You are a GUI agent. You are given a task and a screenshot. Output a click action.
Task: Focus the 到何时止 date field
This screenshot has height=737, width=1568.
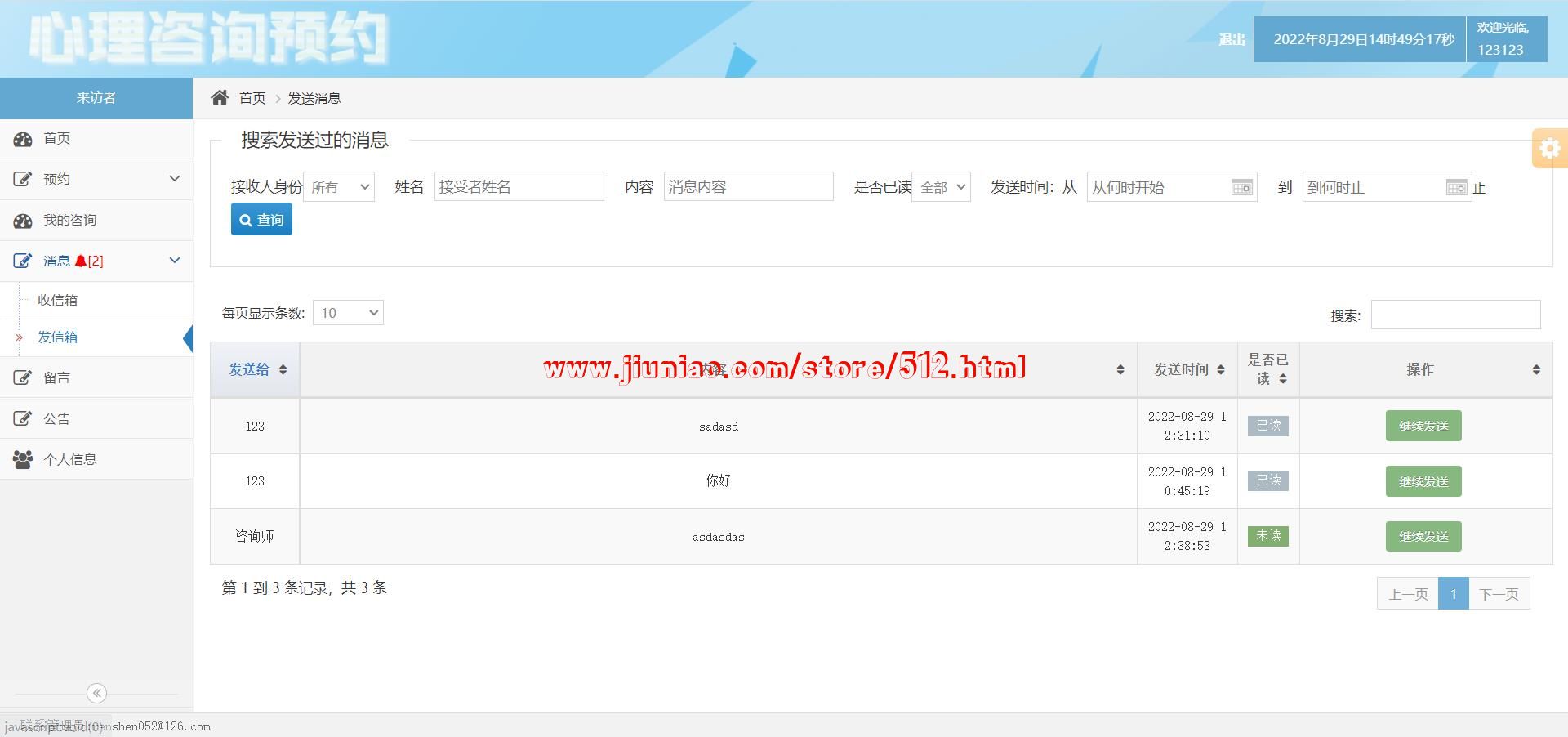pyautogui.click(x=1387, y=187)
